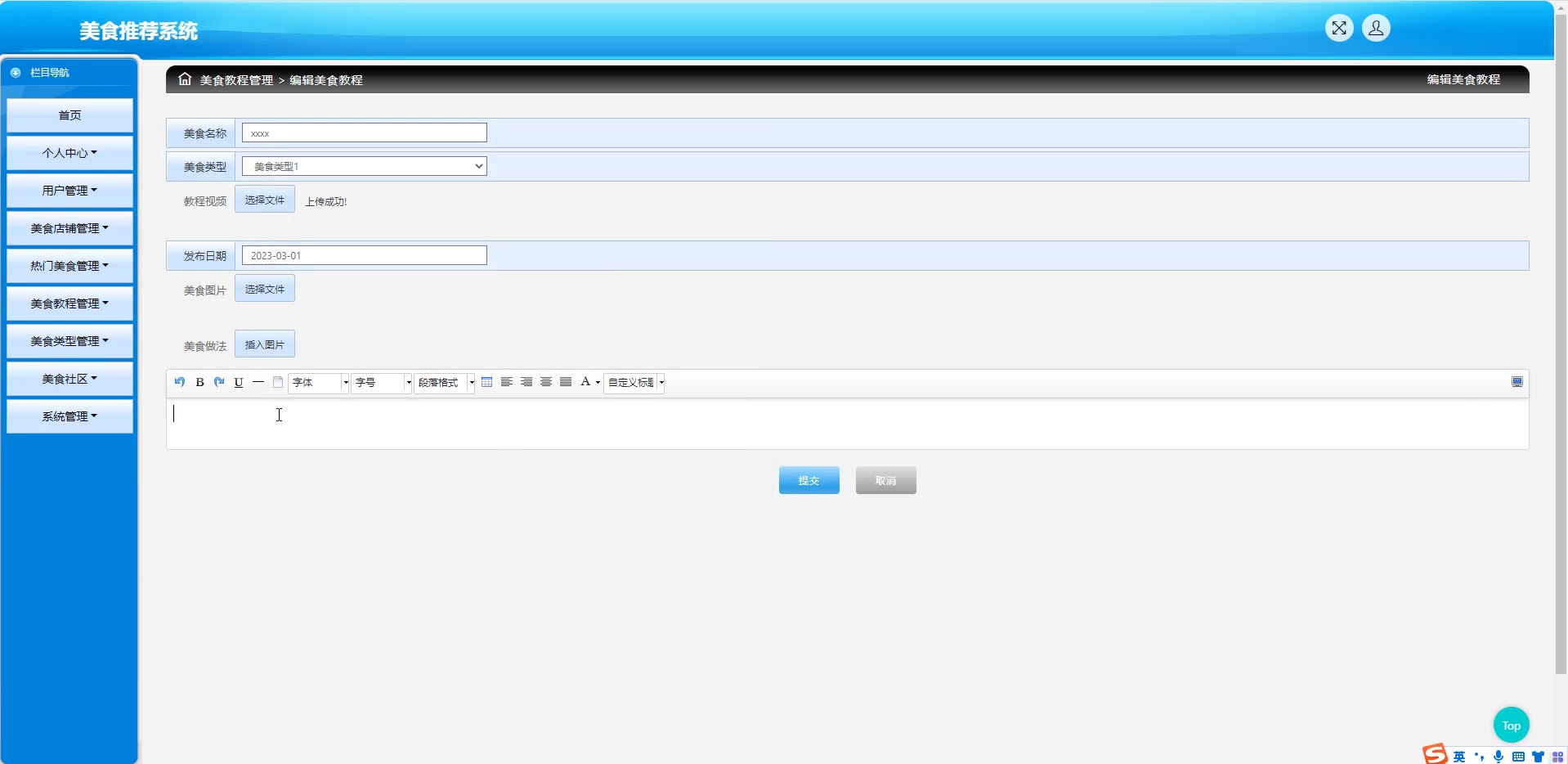
Task: Click the 上传成功! status text
Action: [x=326, y=202]
